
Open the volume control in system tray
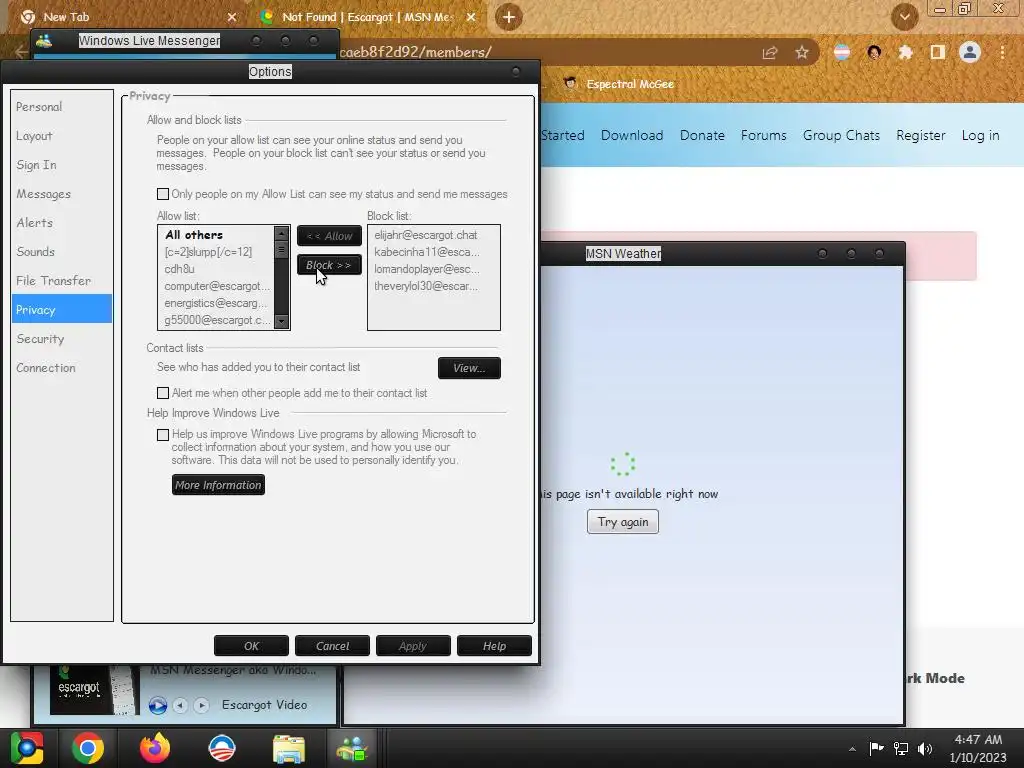(x=925, y=748)
